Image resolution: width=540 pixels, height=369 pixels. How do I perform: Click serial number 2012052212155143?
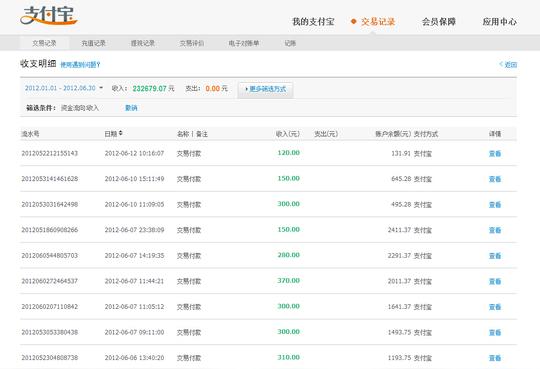tap(50, 153)
